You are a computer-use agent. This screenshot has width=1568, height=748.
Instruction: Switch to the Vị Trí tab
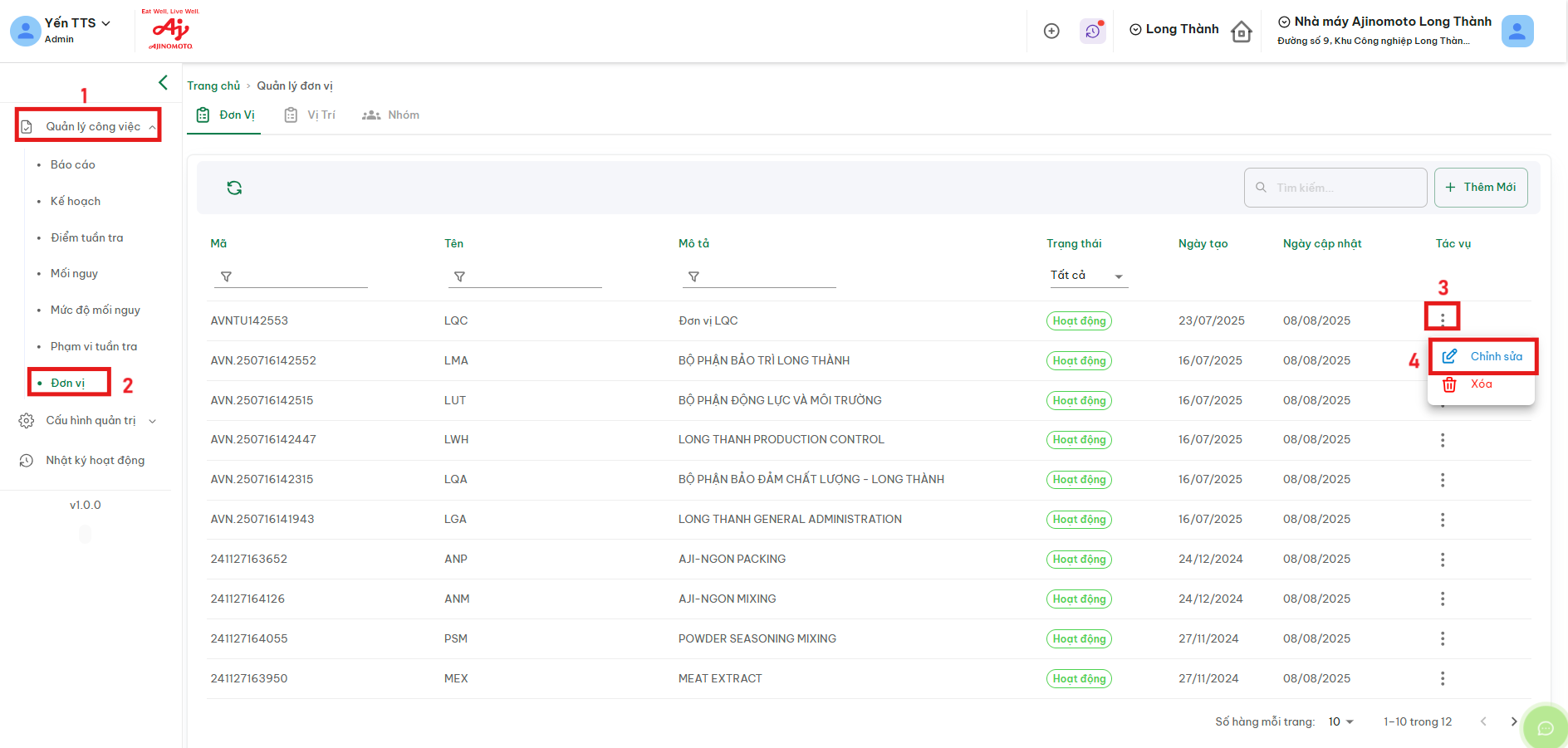[x=310, y=115]
